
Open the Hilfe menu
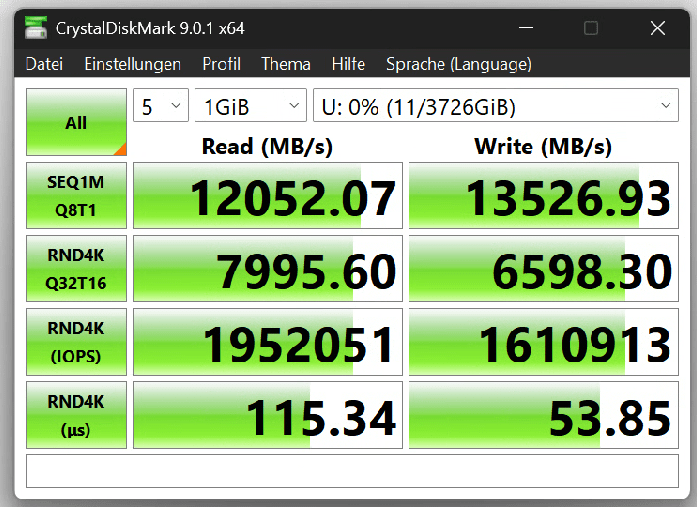coord(348,64)
